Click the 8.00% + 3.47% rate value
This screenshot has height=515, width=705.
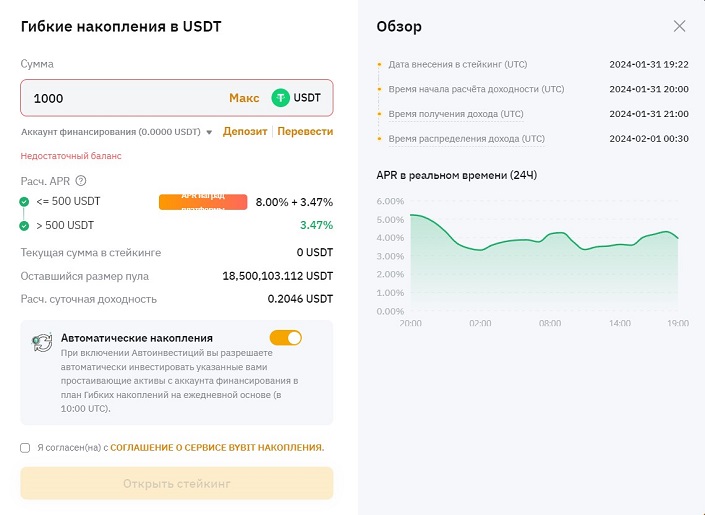coord(294,202)
